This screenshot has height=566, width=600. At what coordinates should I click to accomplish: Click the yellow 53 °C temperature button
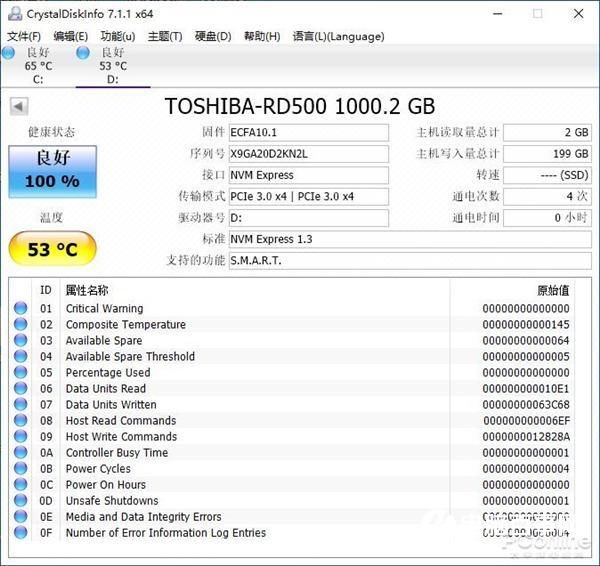[x=52, y=249]
